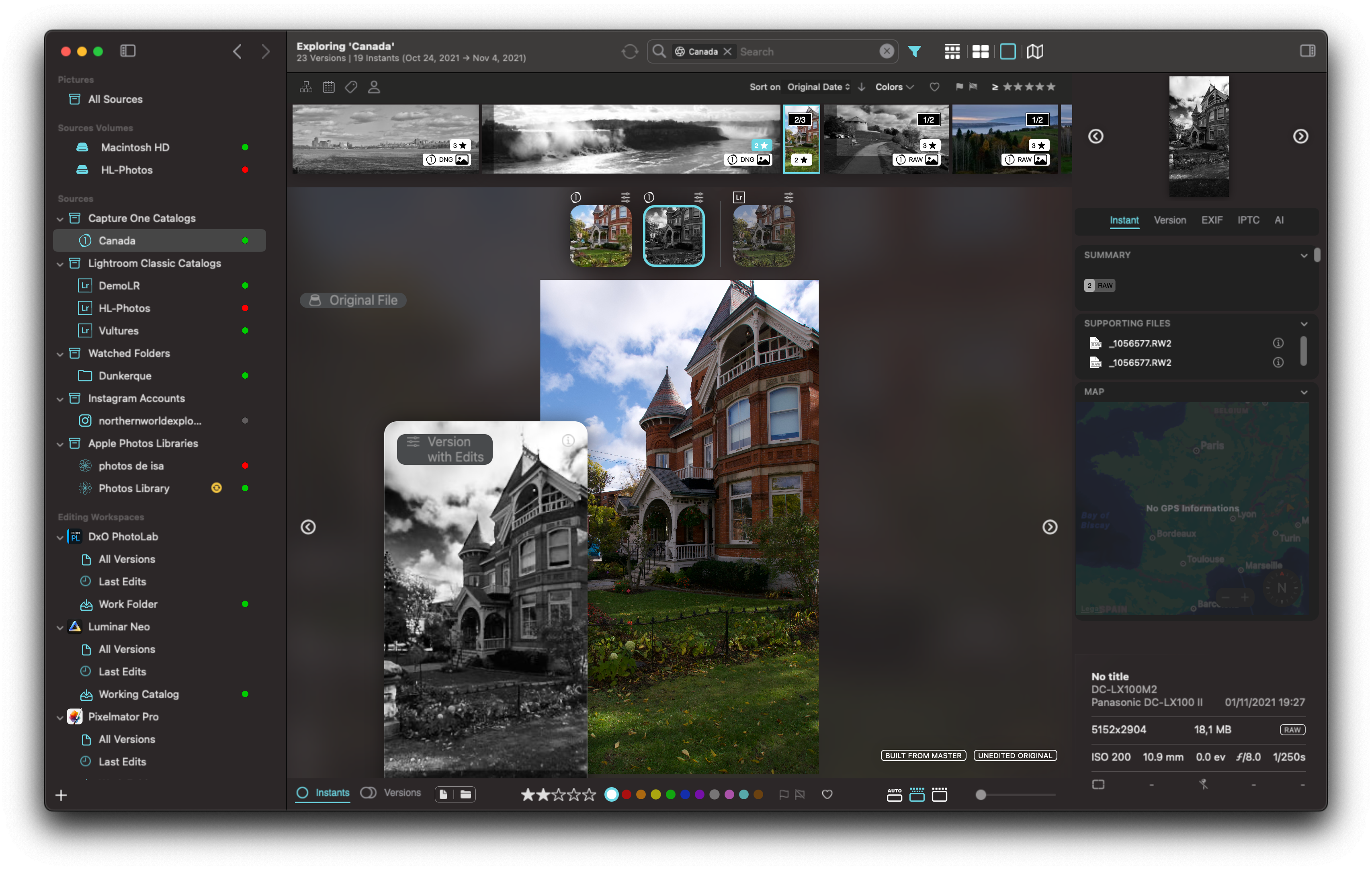Filter favorites with heart icon in filter bar

[934, 87]
